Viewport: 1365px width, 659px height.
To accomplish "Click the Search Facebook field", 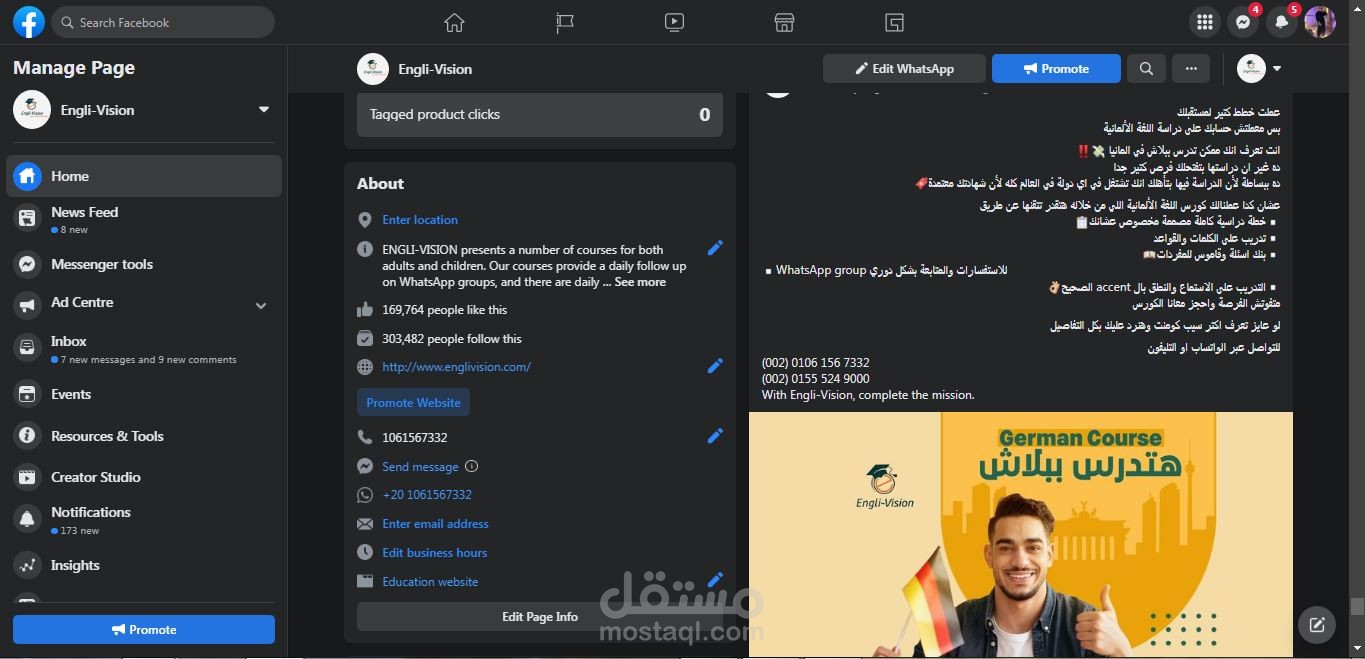I will coord(162,22).
